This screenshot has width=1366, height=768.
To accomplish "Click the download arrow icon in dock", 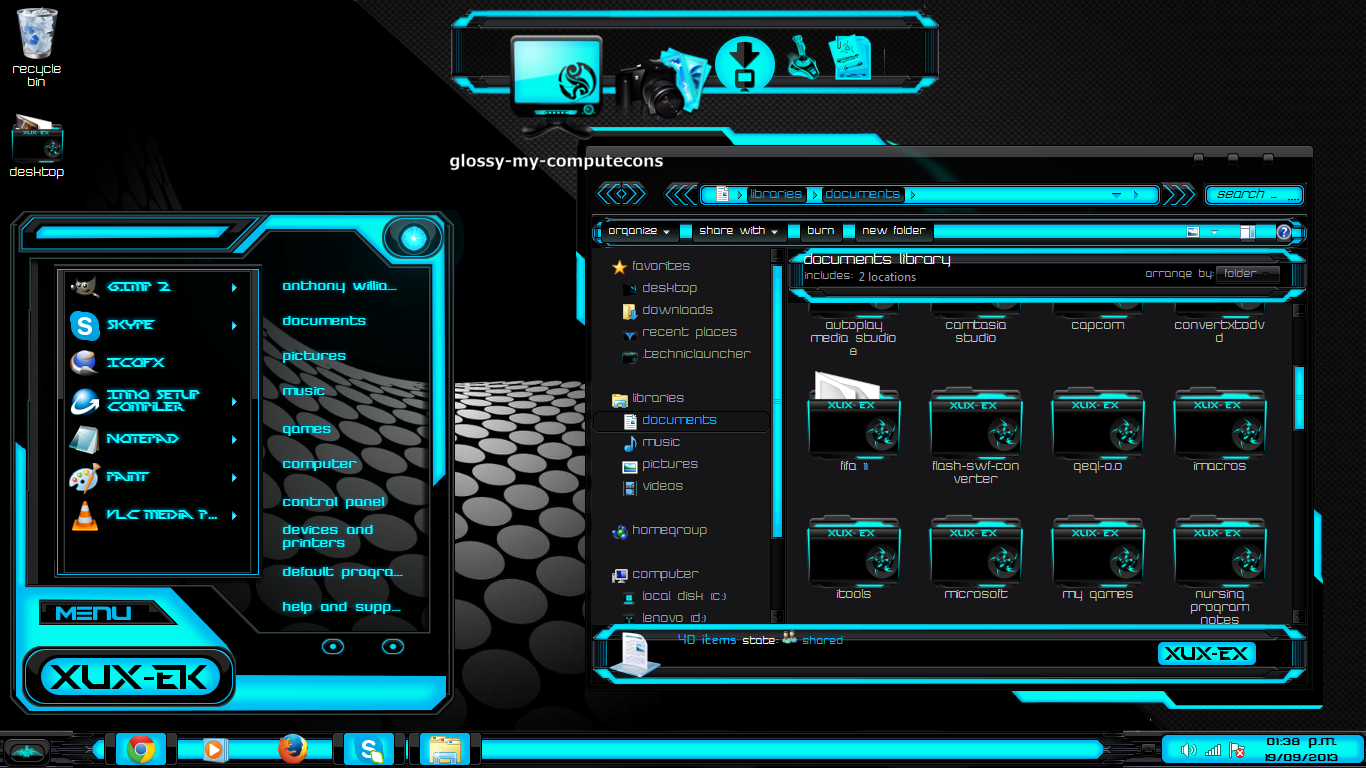I will [x=744, y=63].
